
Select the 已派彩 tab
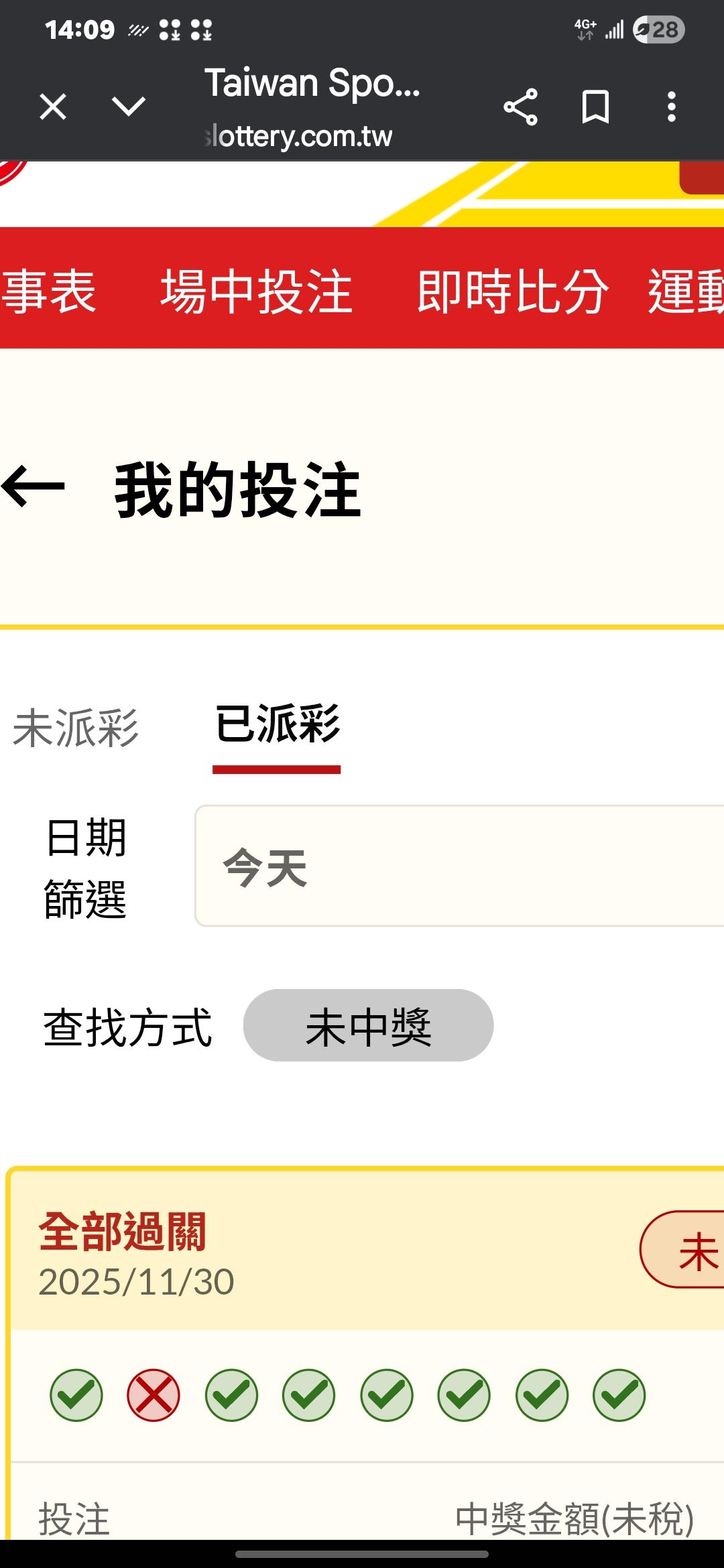pyautogui.click(x=277, y=725)
